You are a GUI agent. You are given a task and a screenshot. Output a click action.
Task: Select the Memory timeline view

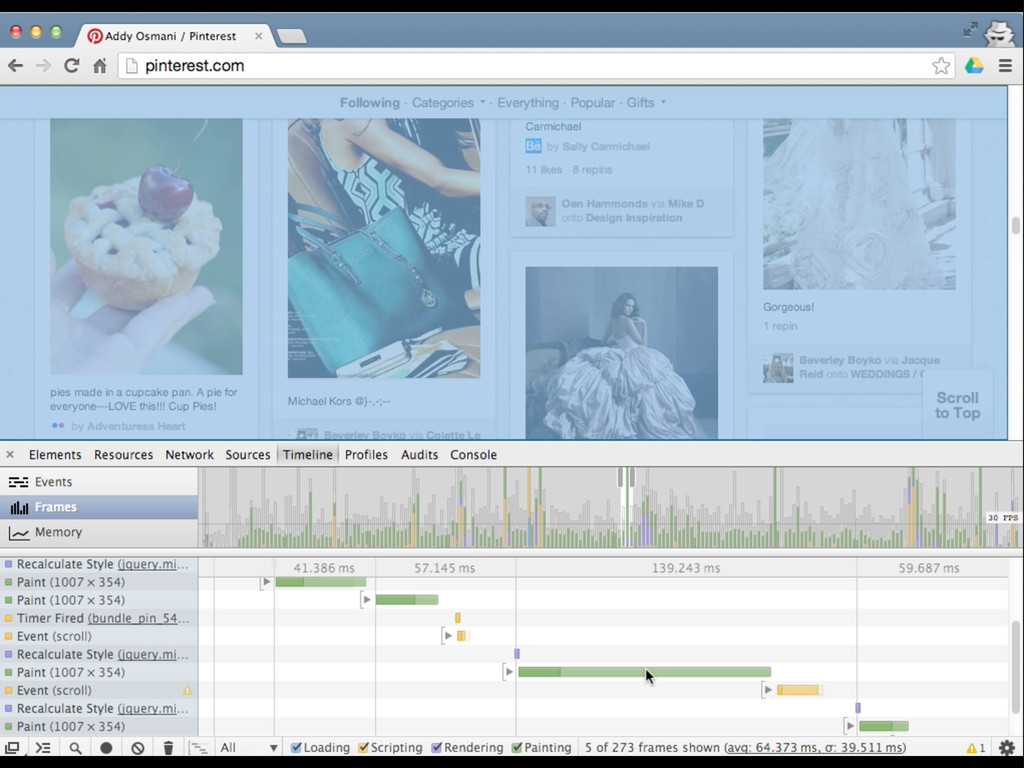(x=58, y=533)
